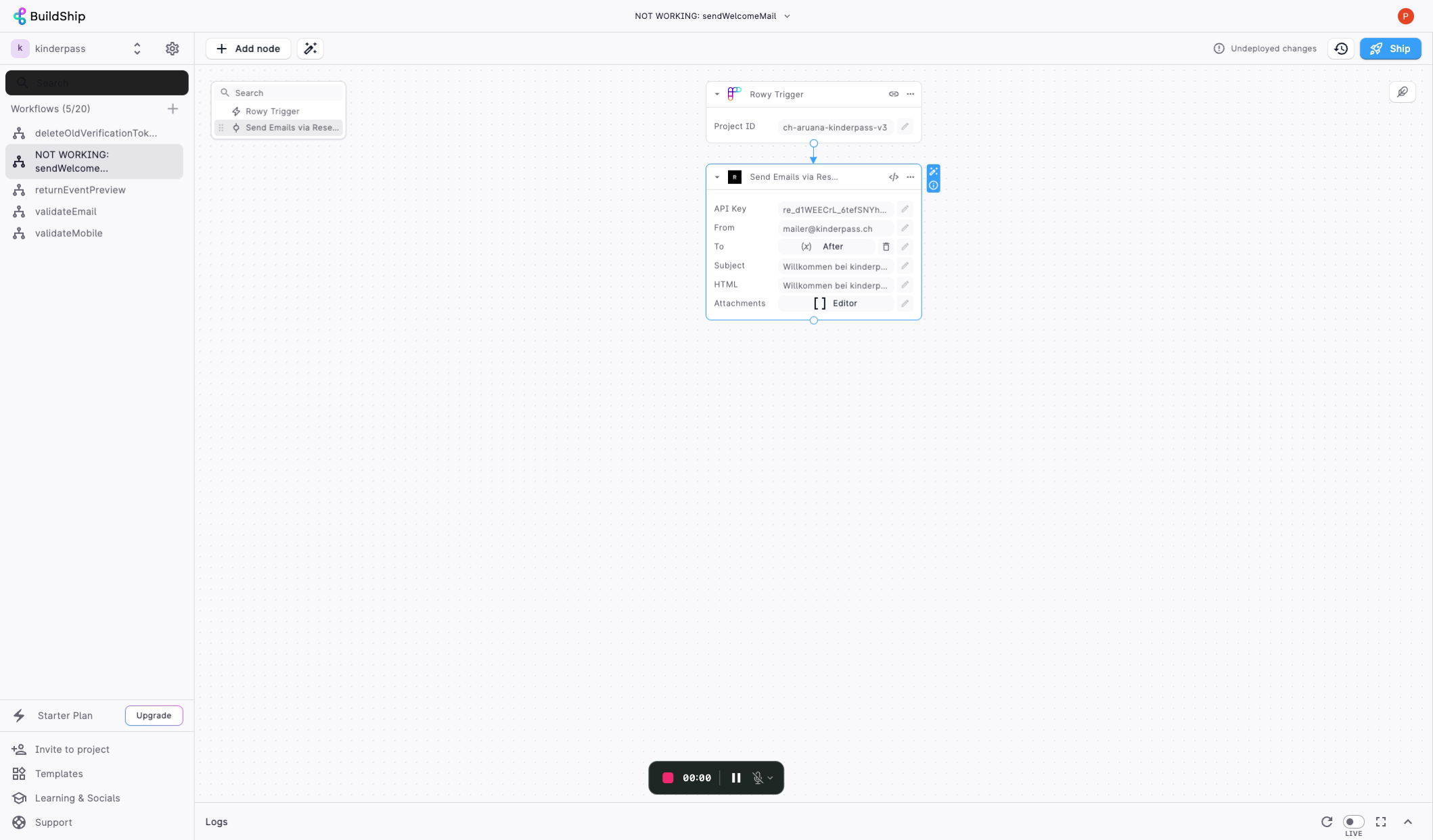Click the Add node button
The width and height of the screenshot is (1433, 840).
pyautogui.click(x=248, y=49)
